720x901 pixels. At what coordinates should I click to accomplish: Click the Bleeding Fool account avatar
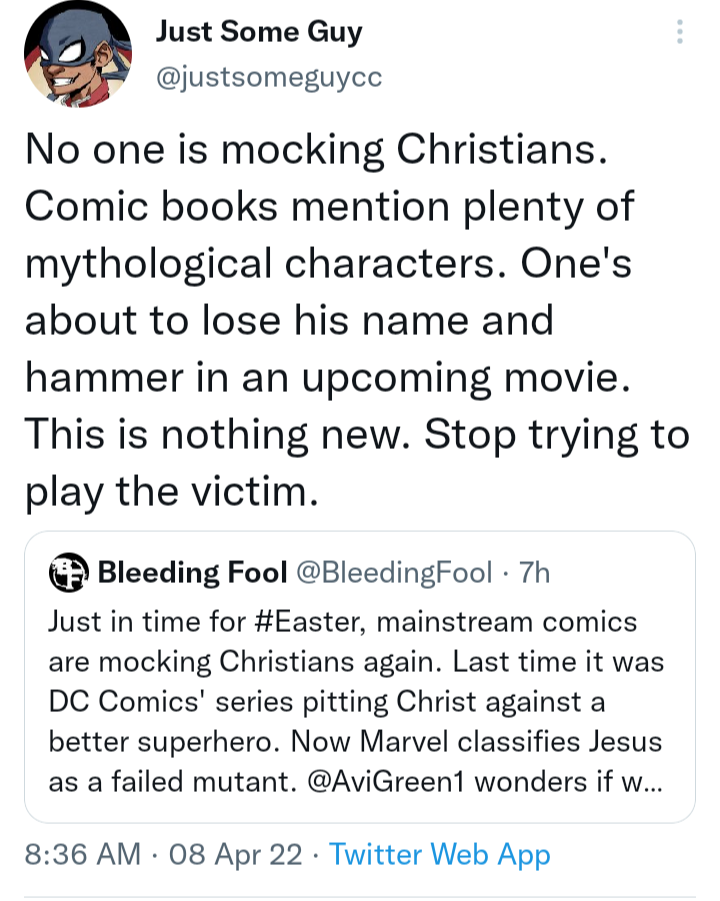point(68,572)
